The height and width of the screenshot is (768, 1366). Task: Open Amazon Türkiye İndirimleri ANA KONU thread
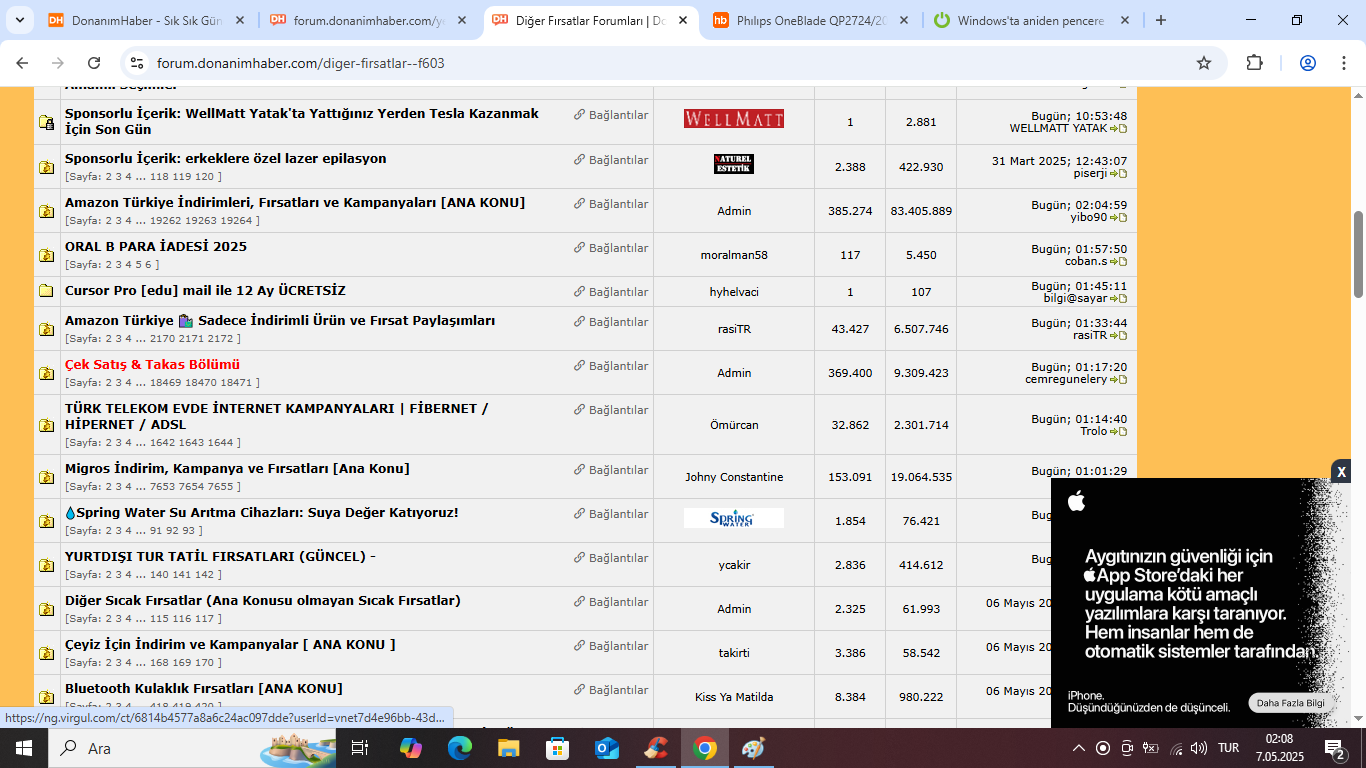tap(295, 202)
